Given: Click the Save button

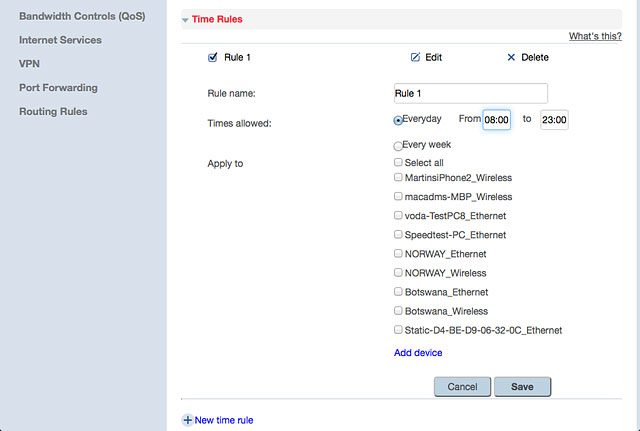Looking at the screenshot, I should pyautogui.click(x=522, y=387).
